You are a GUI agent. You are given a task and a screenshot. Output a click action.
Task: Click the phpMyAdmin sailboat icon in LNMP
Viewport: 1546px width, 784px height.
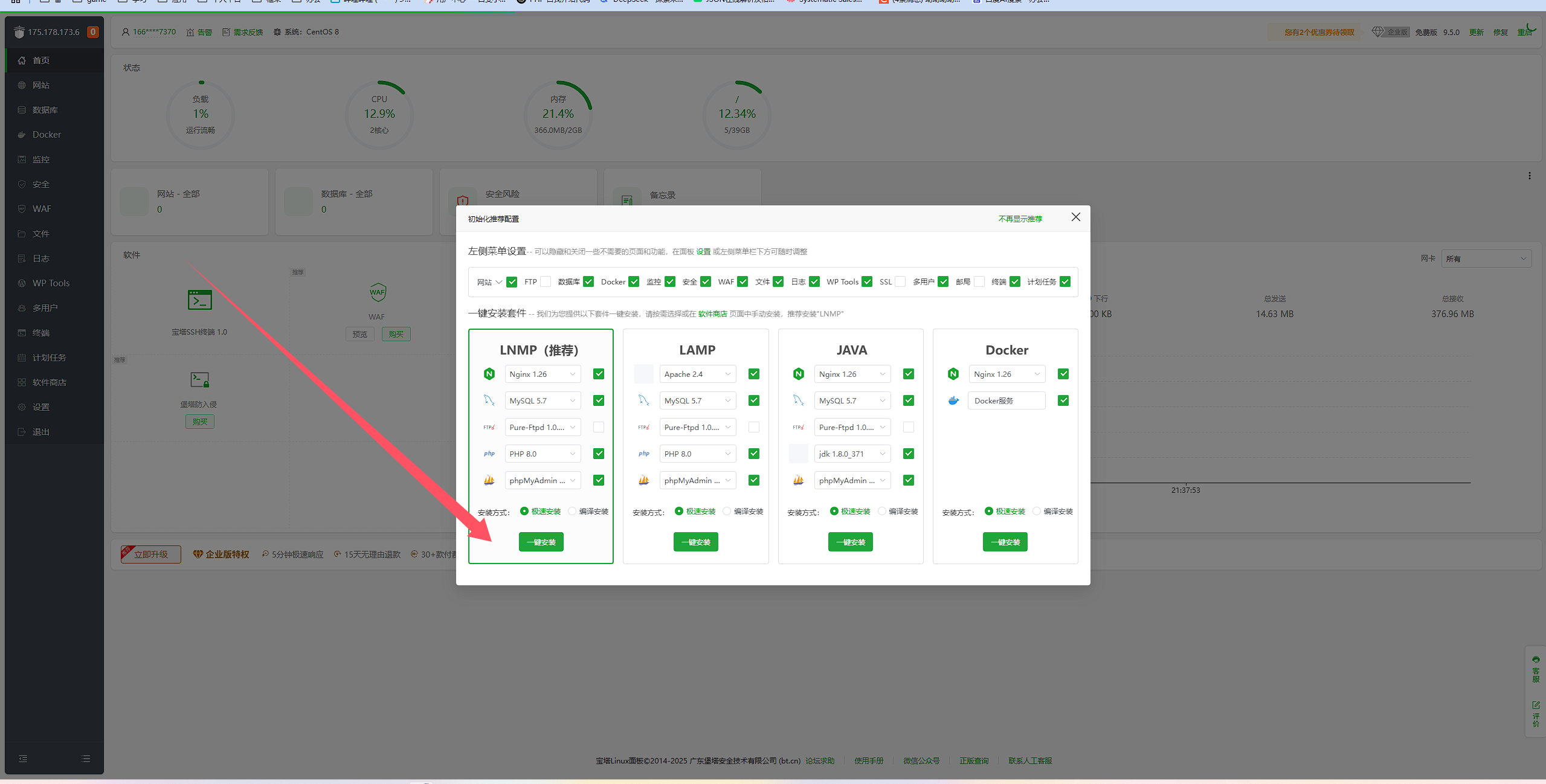pyautogui.click(x=489, y=480)
